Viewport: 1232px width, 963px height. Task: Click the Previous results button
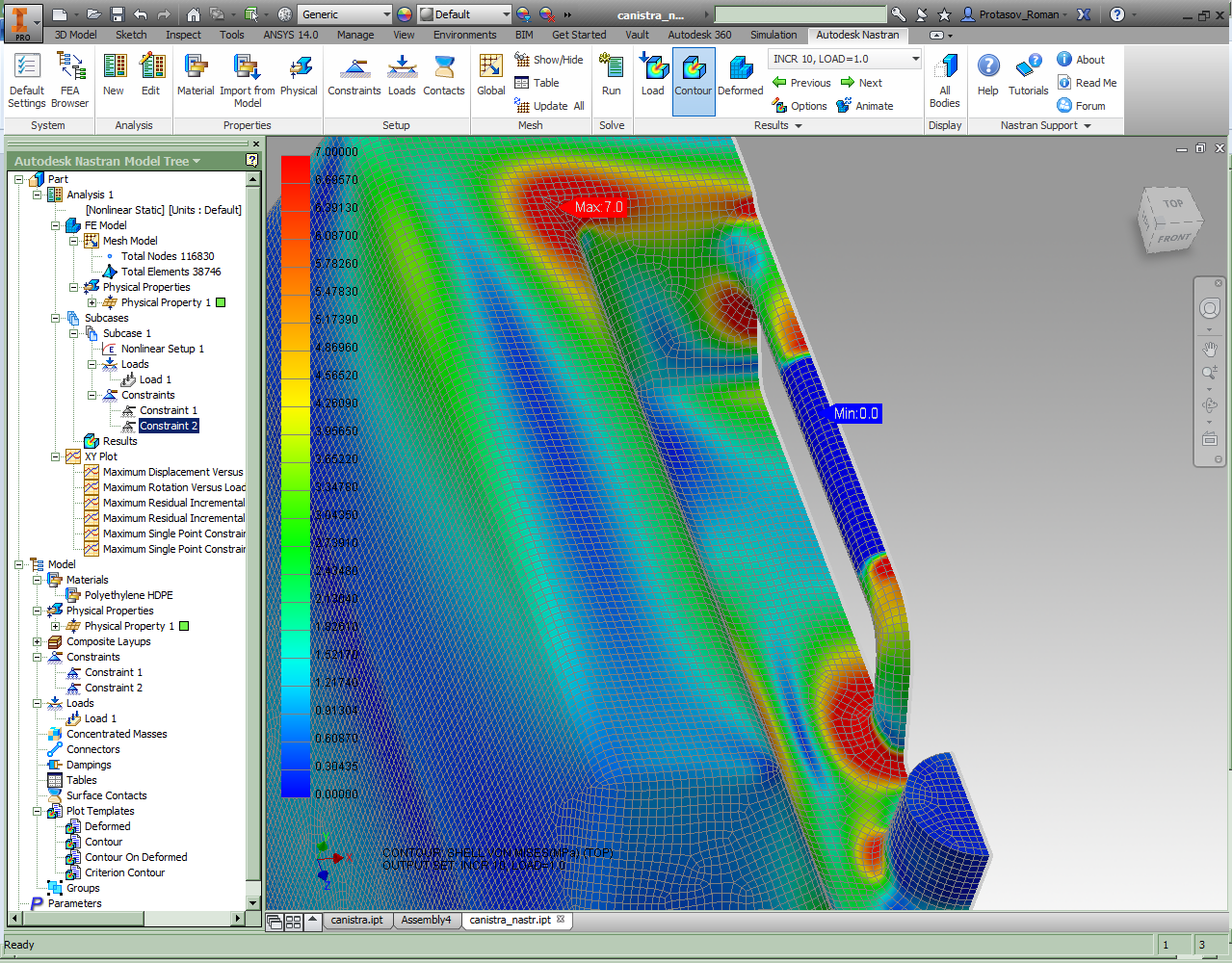(801, 83)
